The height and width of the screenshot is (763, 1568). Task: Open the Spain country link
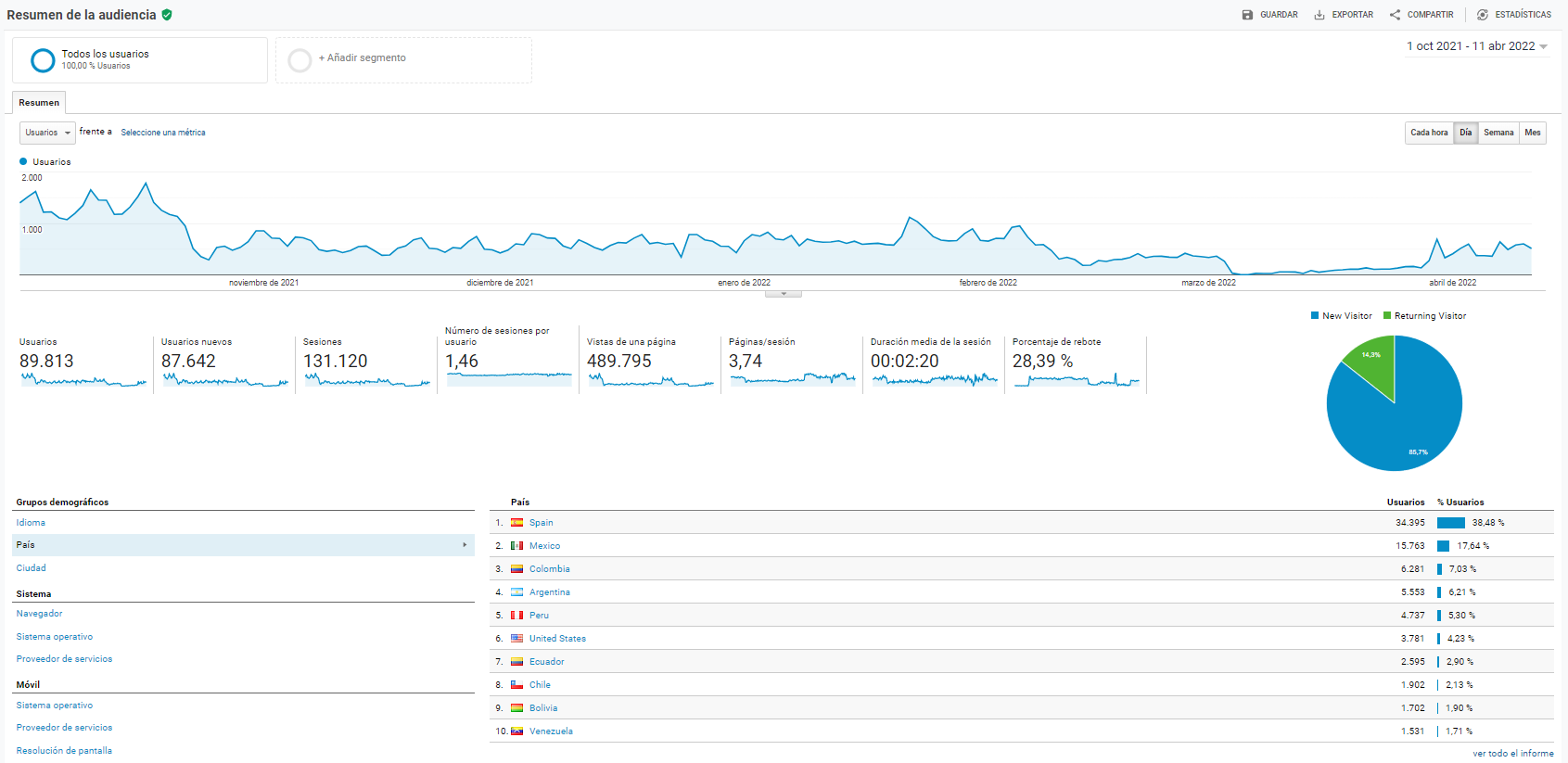pos(542,523)
